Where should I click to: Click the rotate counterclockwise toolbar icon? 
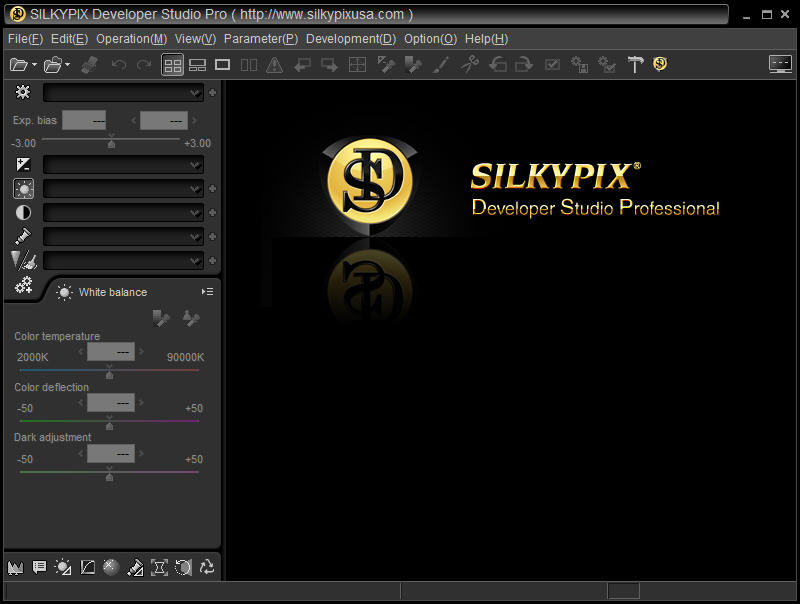(496, 64)
